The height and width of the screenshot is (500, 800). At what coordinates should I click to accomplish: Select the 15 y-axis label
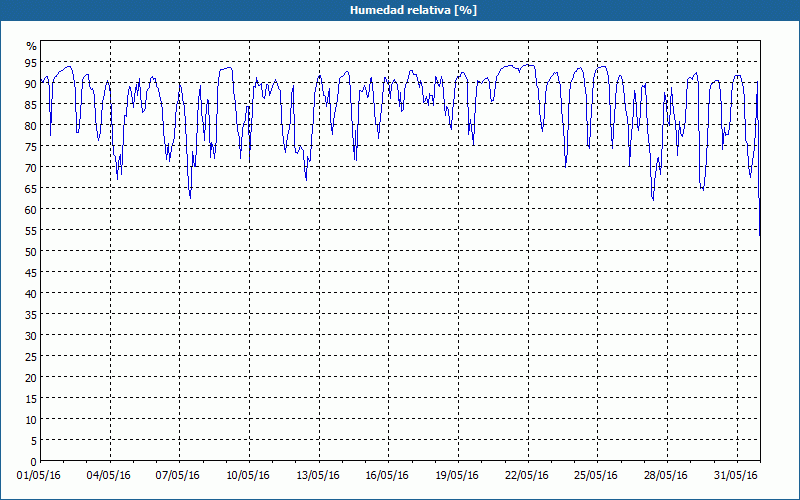tap(31, 398)
